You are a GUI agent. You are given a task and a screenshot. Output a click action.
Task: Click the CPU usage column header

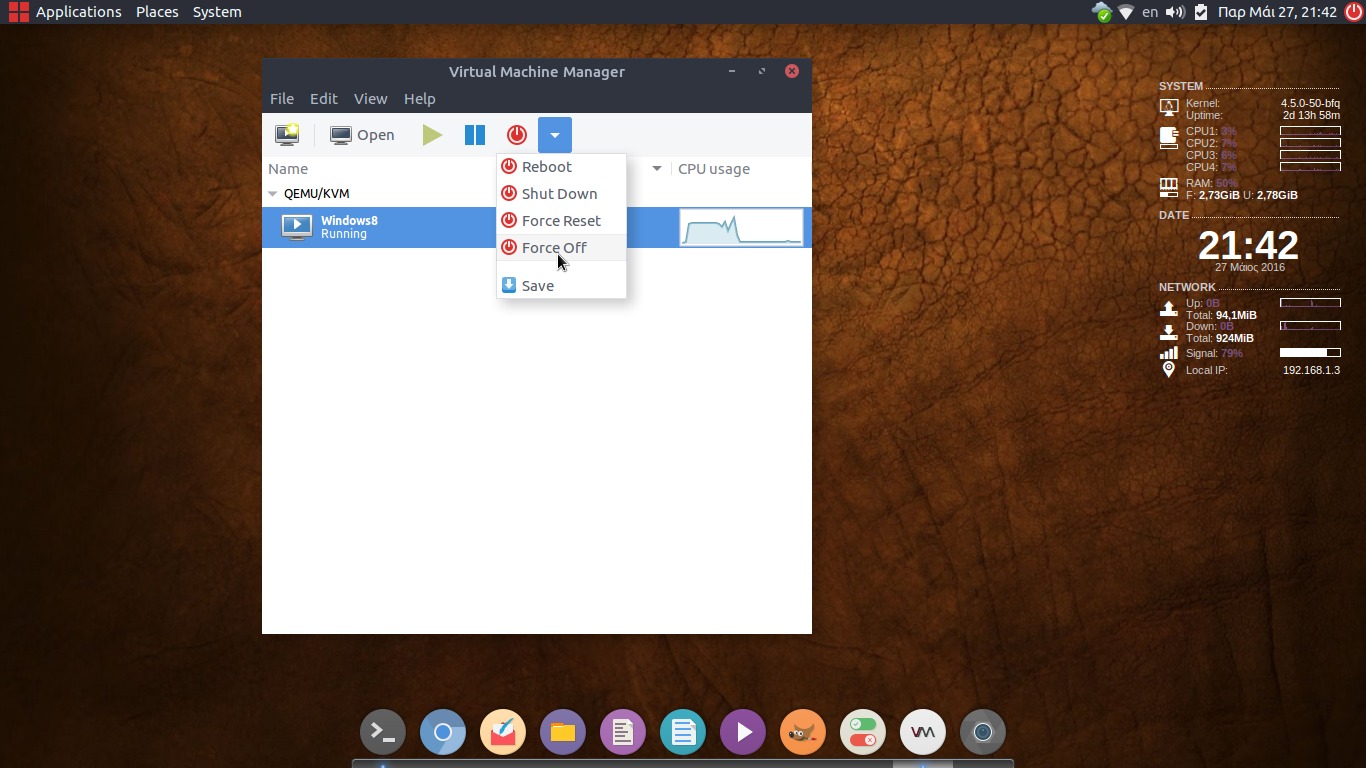714,169
